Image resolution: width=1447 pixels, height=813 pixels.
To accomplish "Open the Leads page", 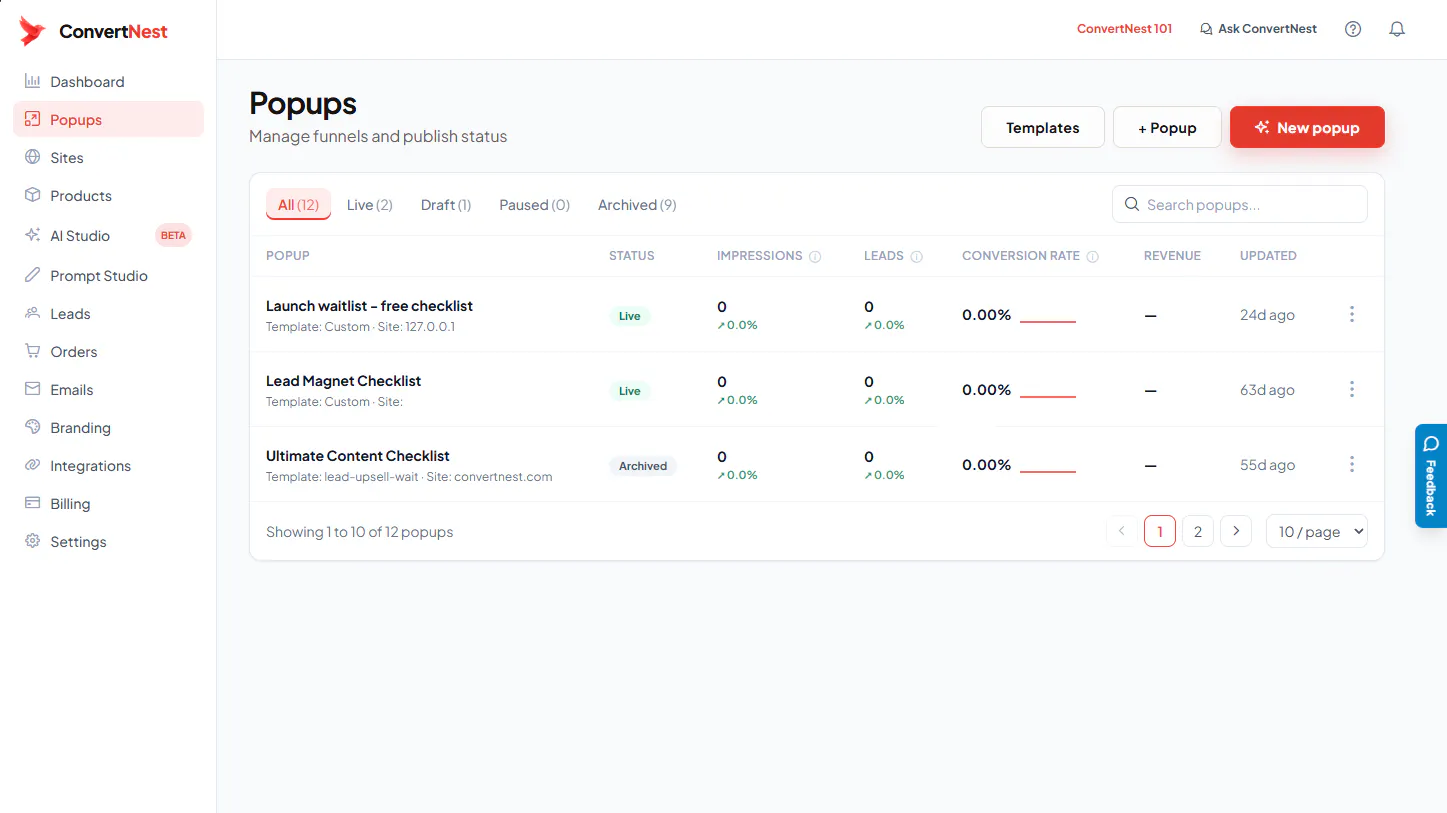I will (x=108, y=314).
